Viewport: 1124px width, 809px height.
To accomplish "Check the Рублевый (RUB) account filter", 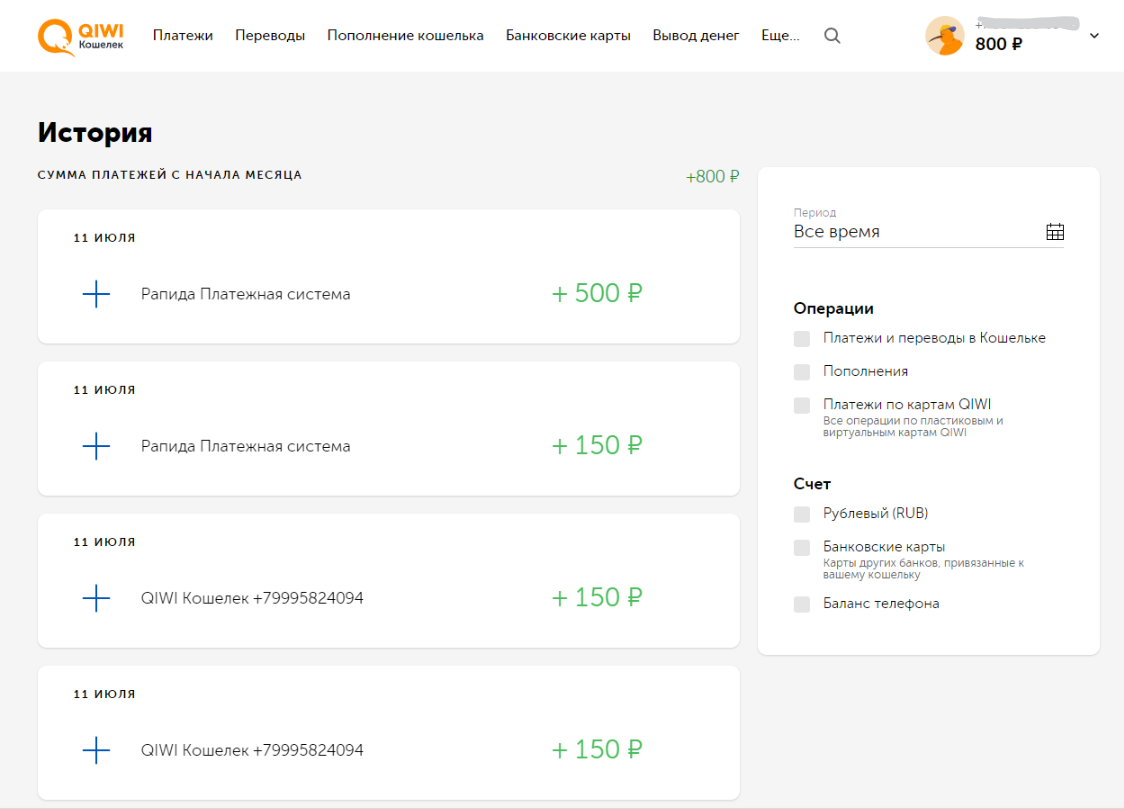I will [801, 514].
